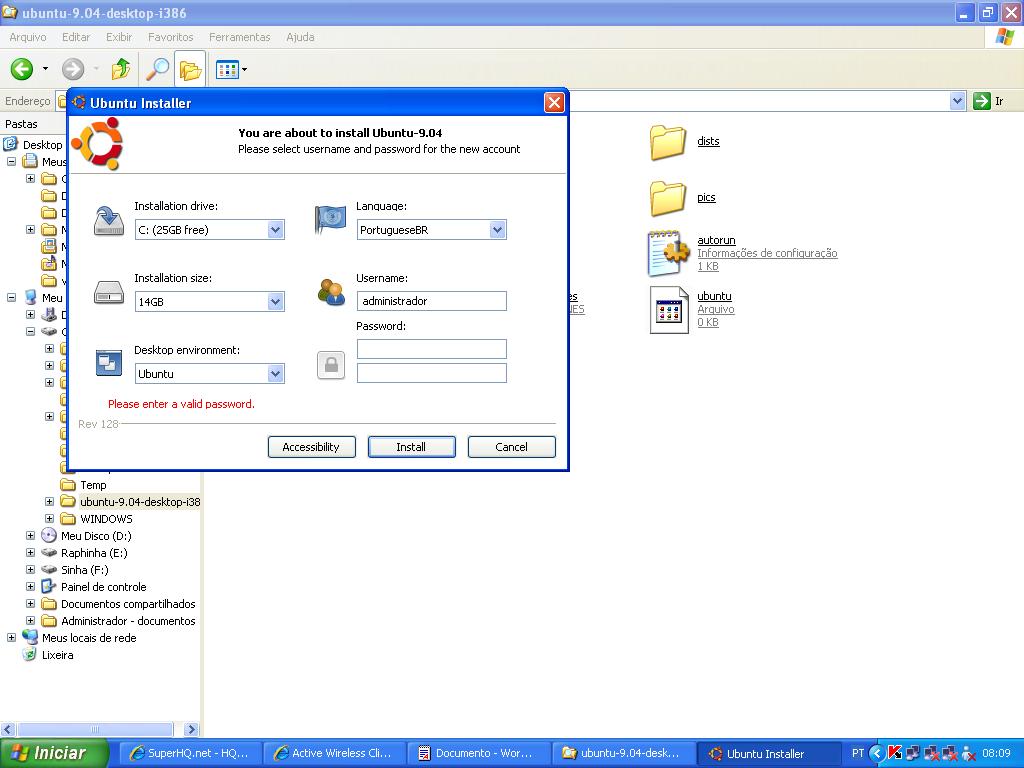The image size is (1024, 768).
Task: Select Painel de controle in tree
Action: (x=103, y=586)
